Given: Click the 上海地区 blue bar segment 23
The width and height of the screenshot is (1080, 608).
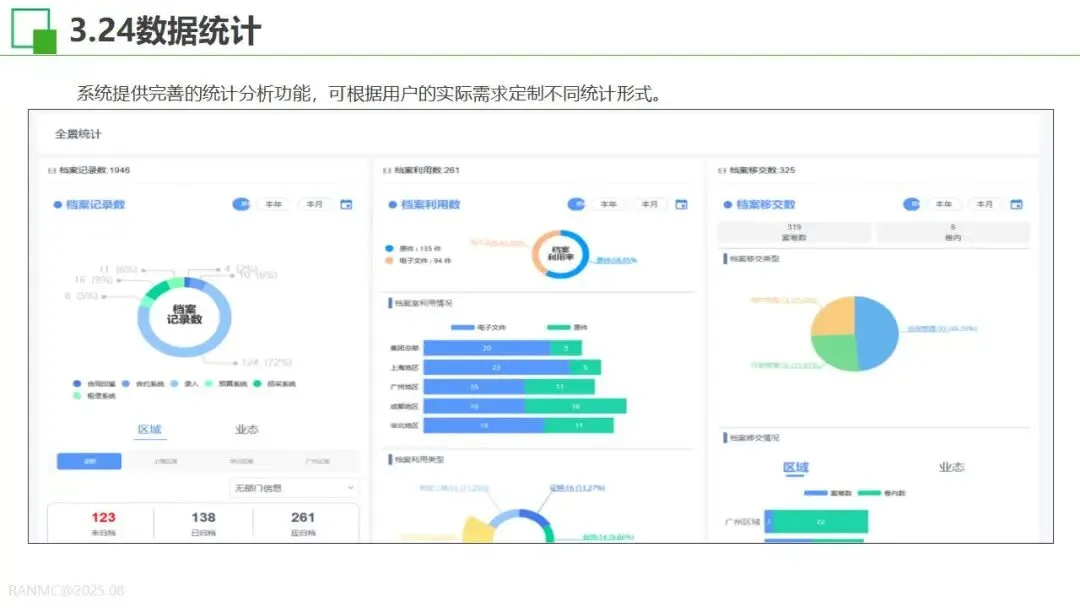Looking at the screenshot, I should 497,368.
